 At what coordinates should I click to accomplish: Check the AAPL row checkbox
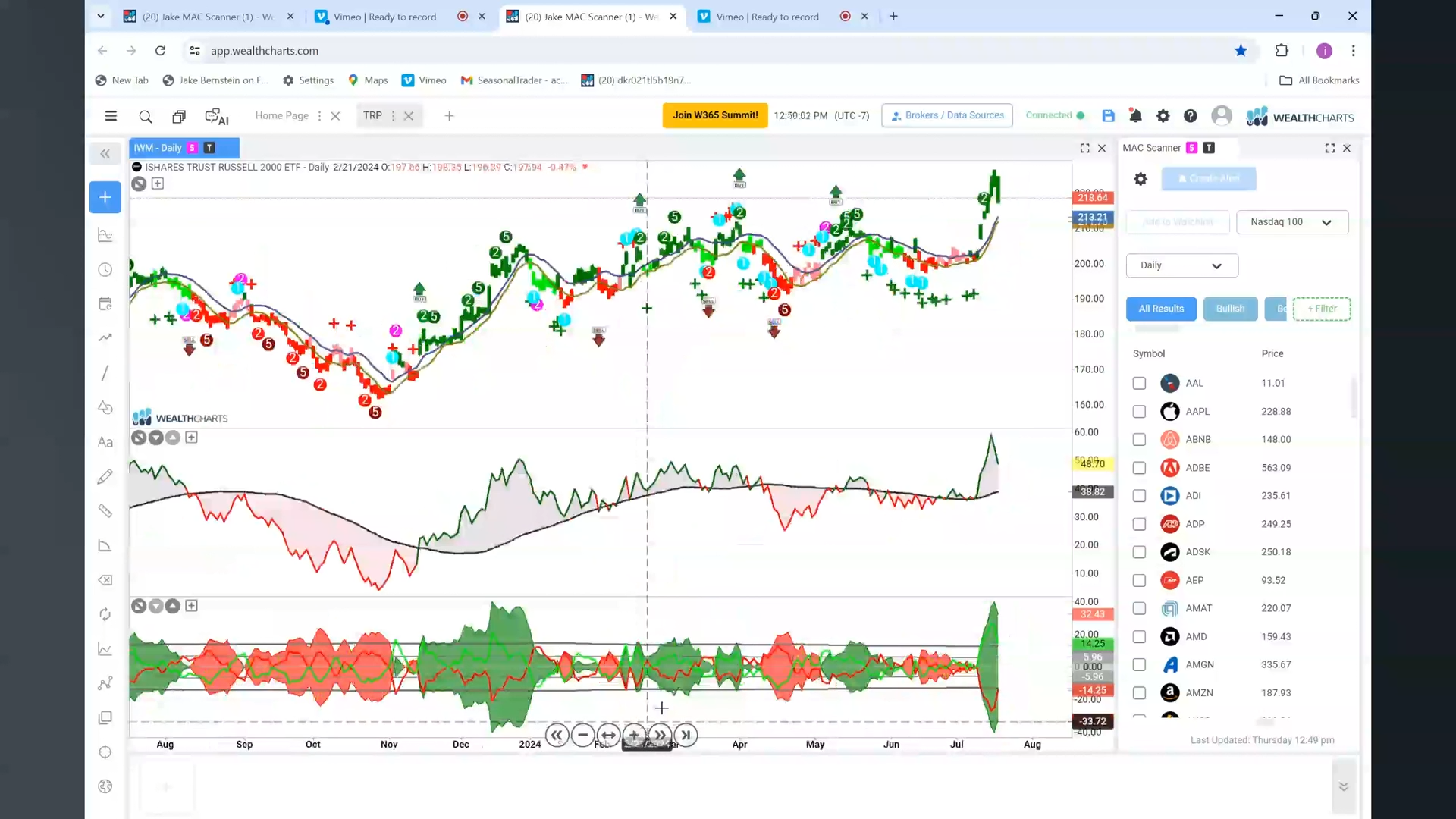(1139, 412)
